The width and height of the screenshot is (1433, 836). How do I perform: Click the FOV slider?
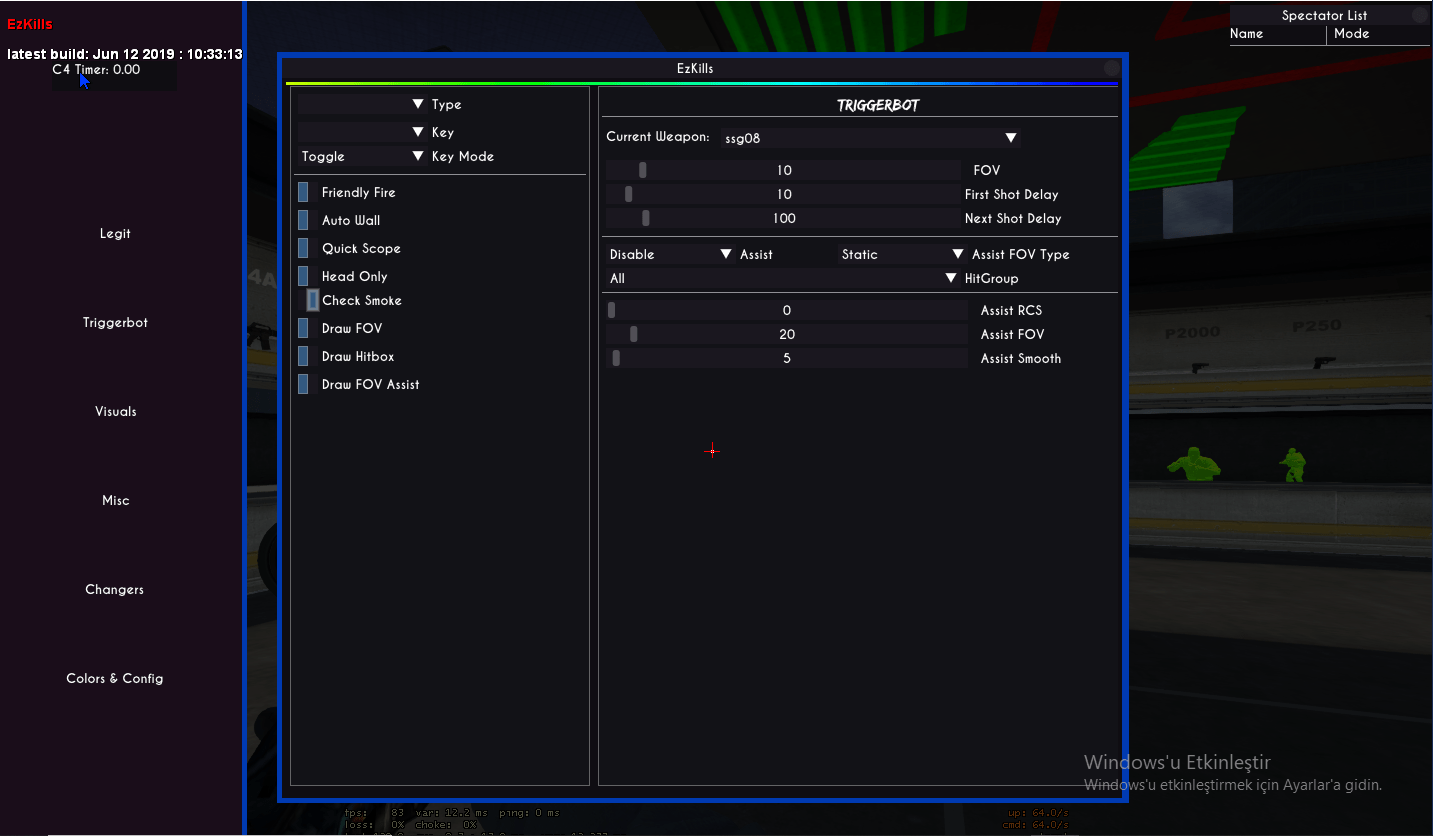pos(784,170)
